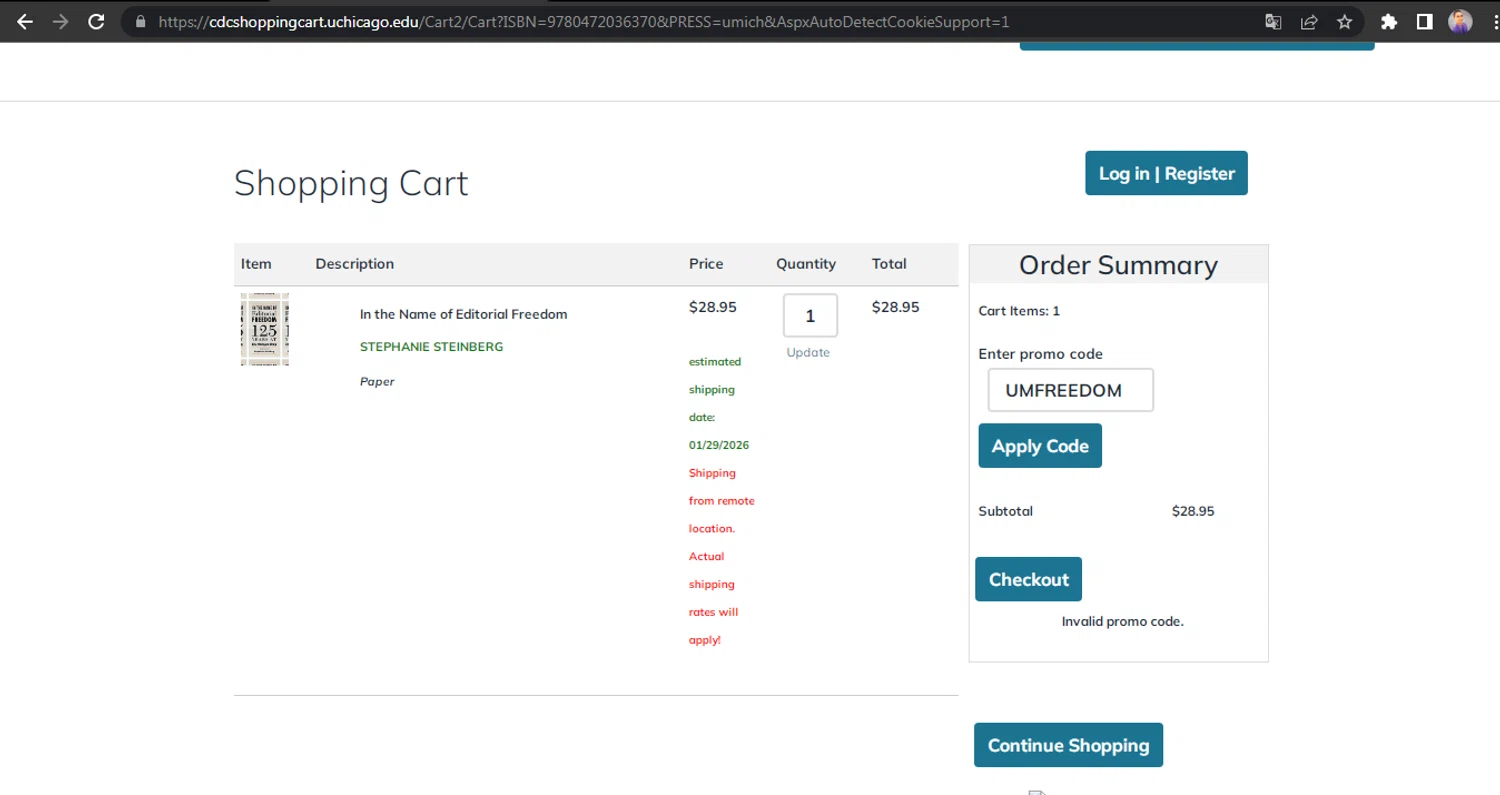Click the browser forward arrow

[61, 21]
